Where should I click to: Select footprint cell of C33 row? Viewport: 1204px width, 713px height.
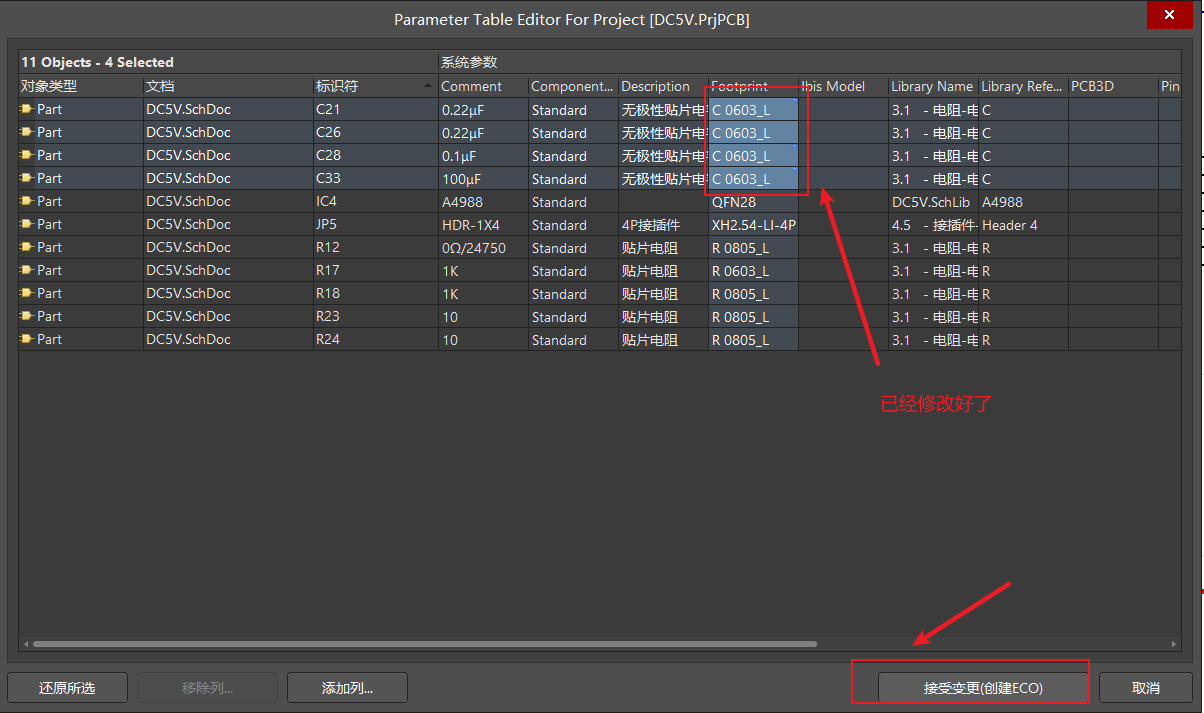tap(753, 179)
